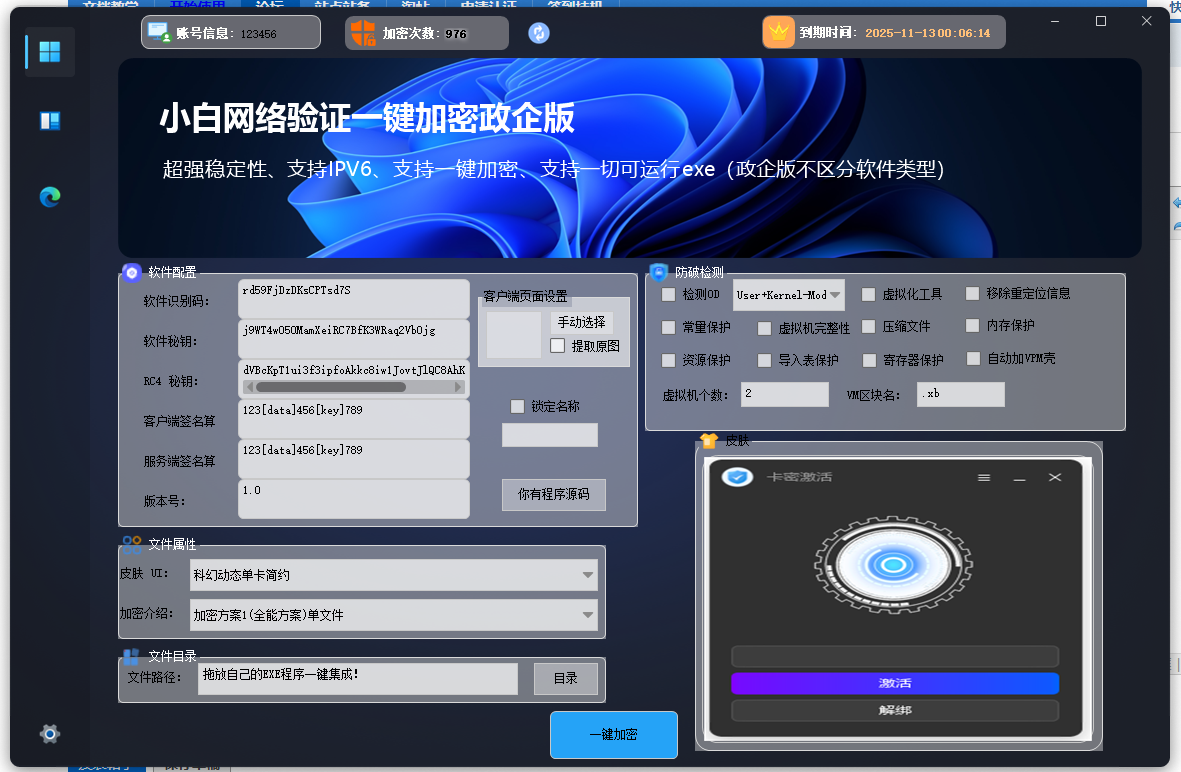
Task: Enable the 检测OD checkbox
Action: pyautogui.click(x=669, y=294)
